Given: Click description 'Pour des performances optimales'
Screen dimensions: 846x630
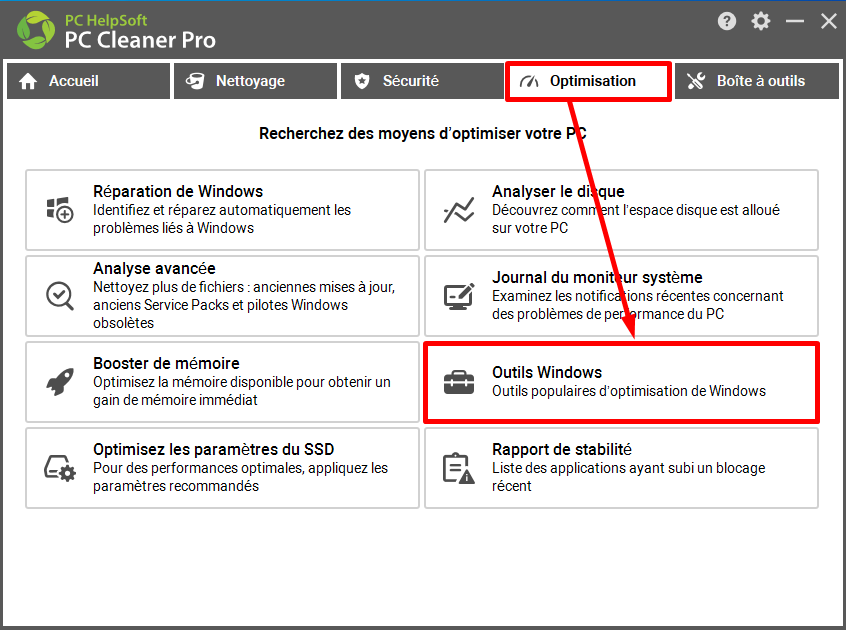Looking at the screenshot, I should 240,477.
